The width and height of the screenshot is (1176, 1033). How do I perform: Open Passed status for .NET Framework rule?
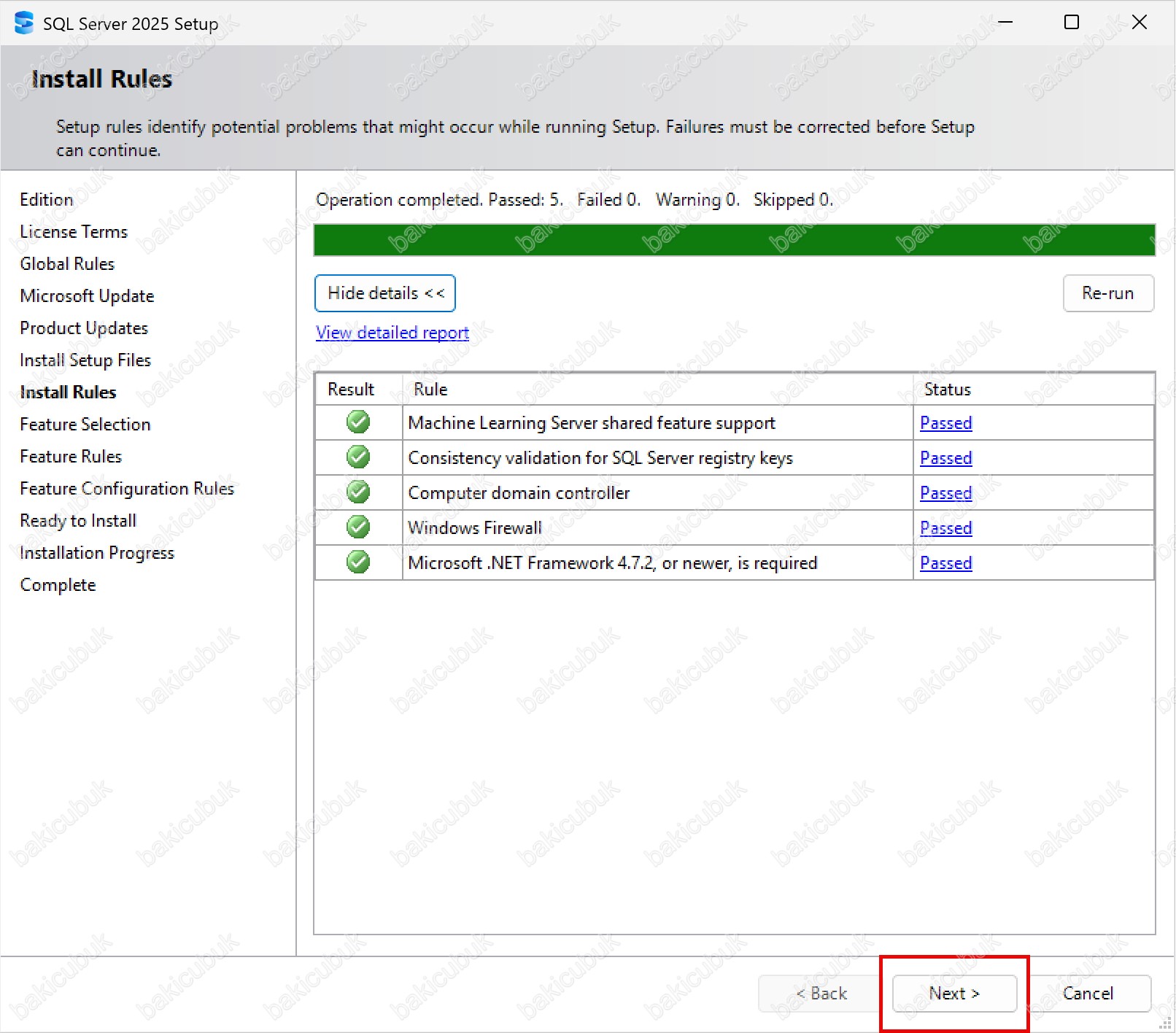pyautogui.click(x=946, y=563)
